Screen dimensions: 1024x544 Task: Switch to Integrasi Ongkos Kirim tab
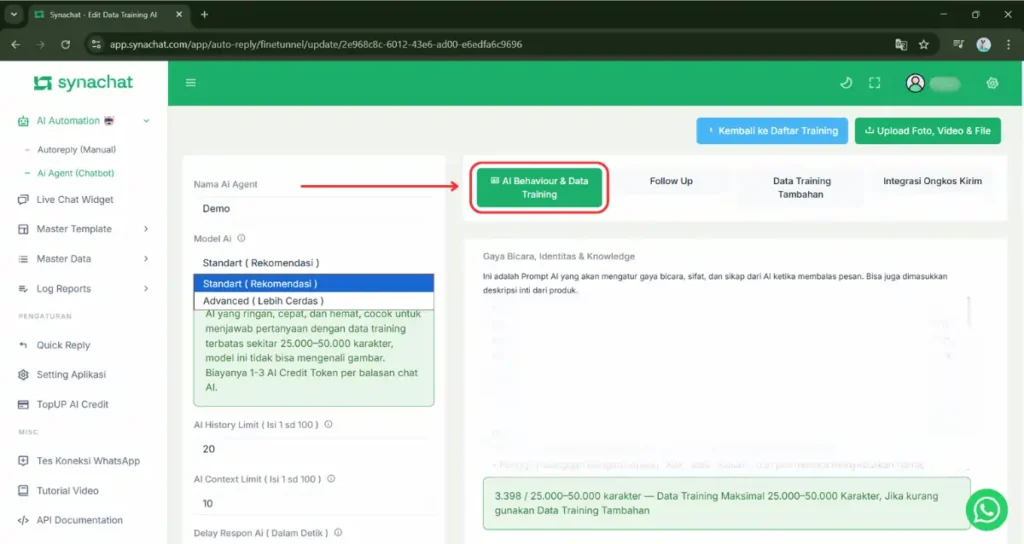[x=932, y=181]
